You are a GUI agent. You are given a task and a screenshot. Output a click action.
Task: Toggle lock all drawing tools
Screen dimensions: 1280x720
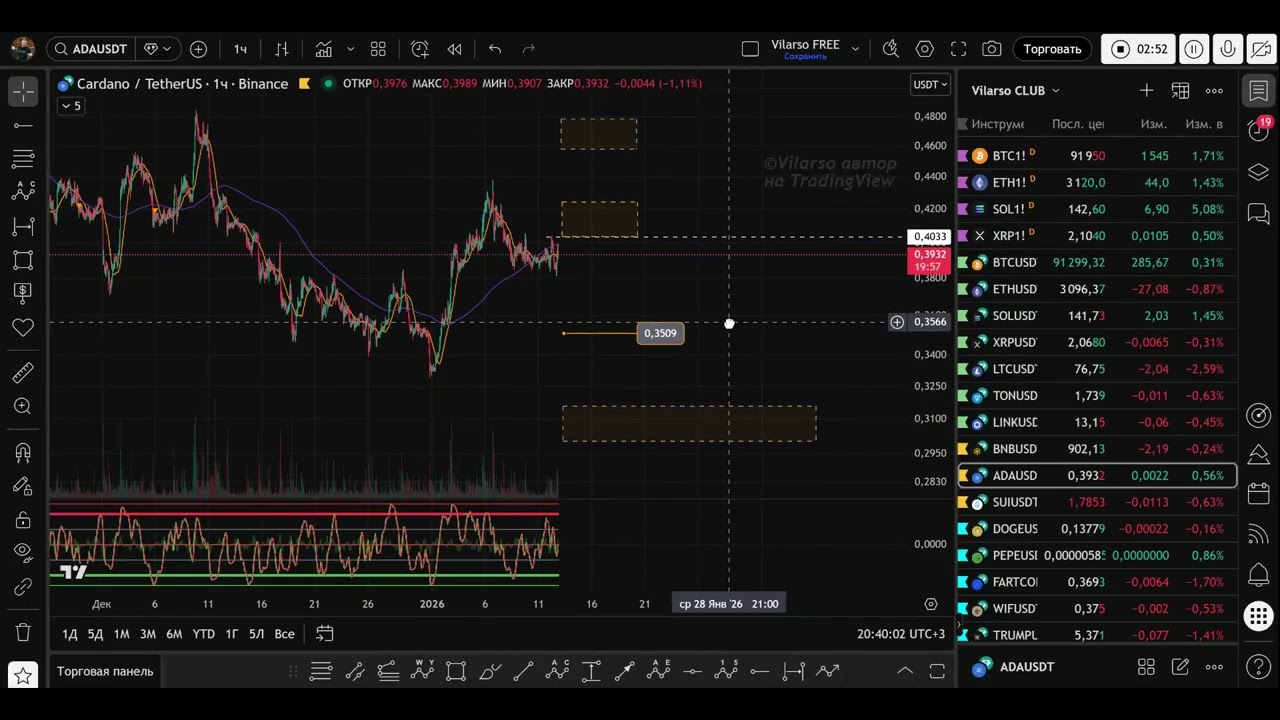[23, 520]
